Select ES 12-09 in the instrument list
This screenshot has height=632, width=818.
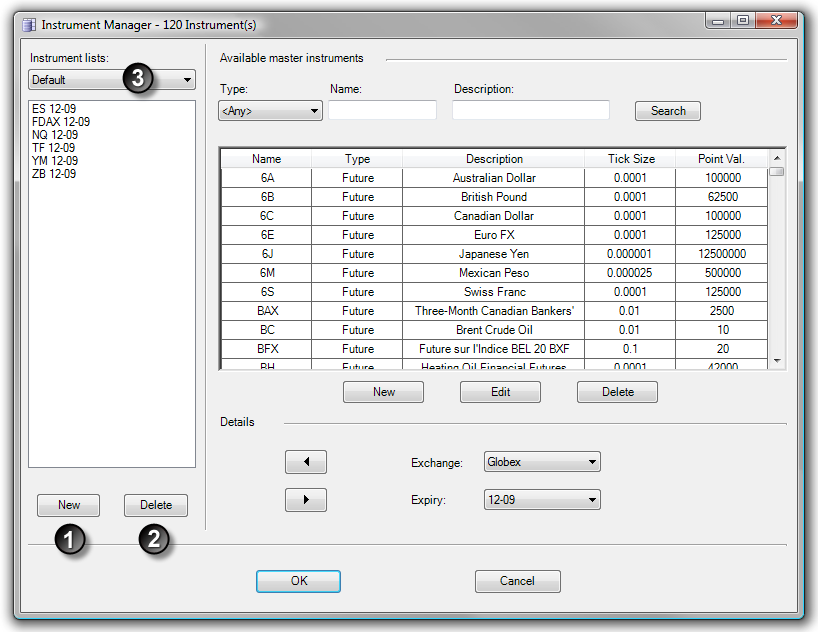[54, 108]
